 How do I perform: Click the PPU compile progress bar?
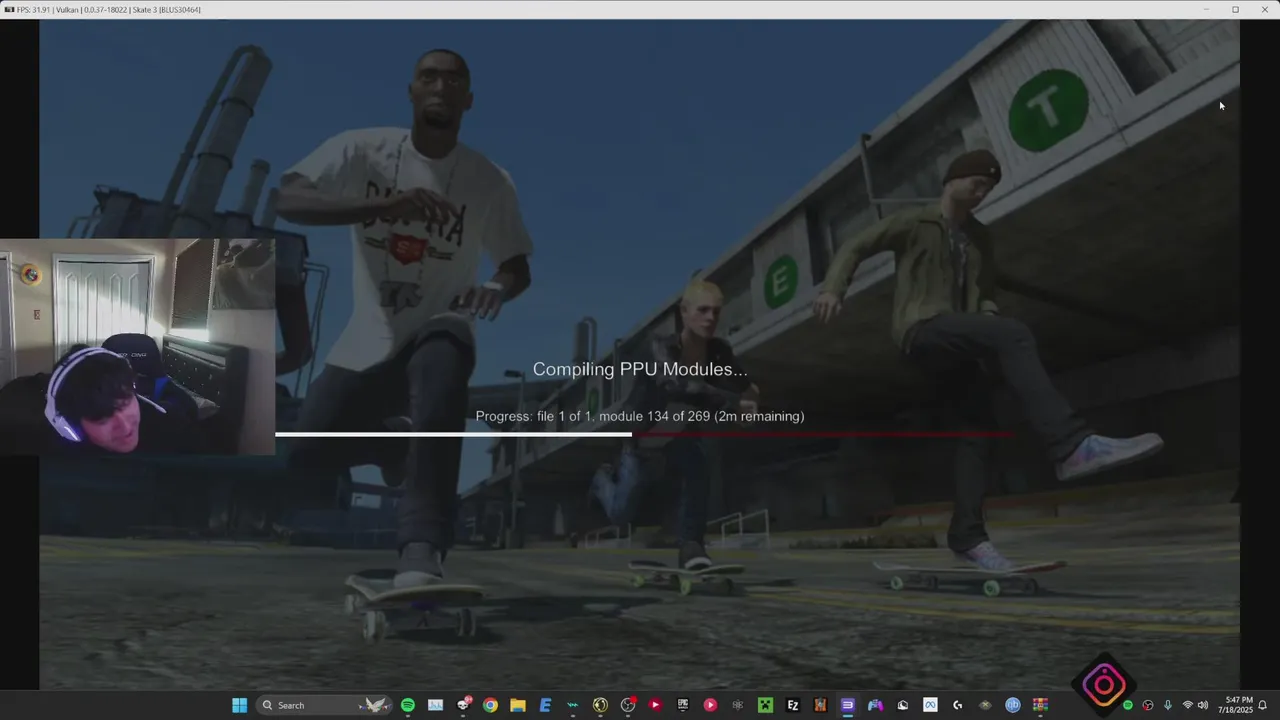coord(645,434)
